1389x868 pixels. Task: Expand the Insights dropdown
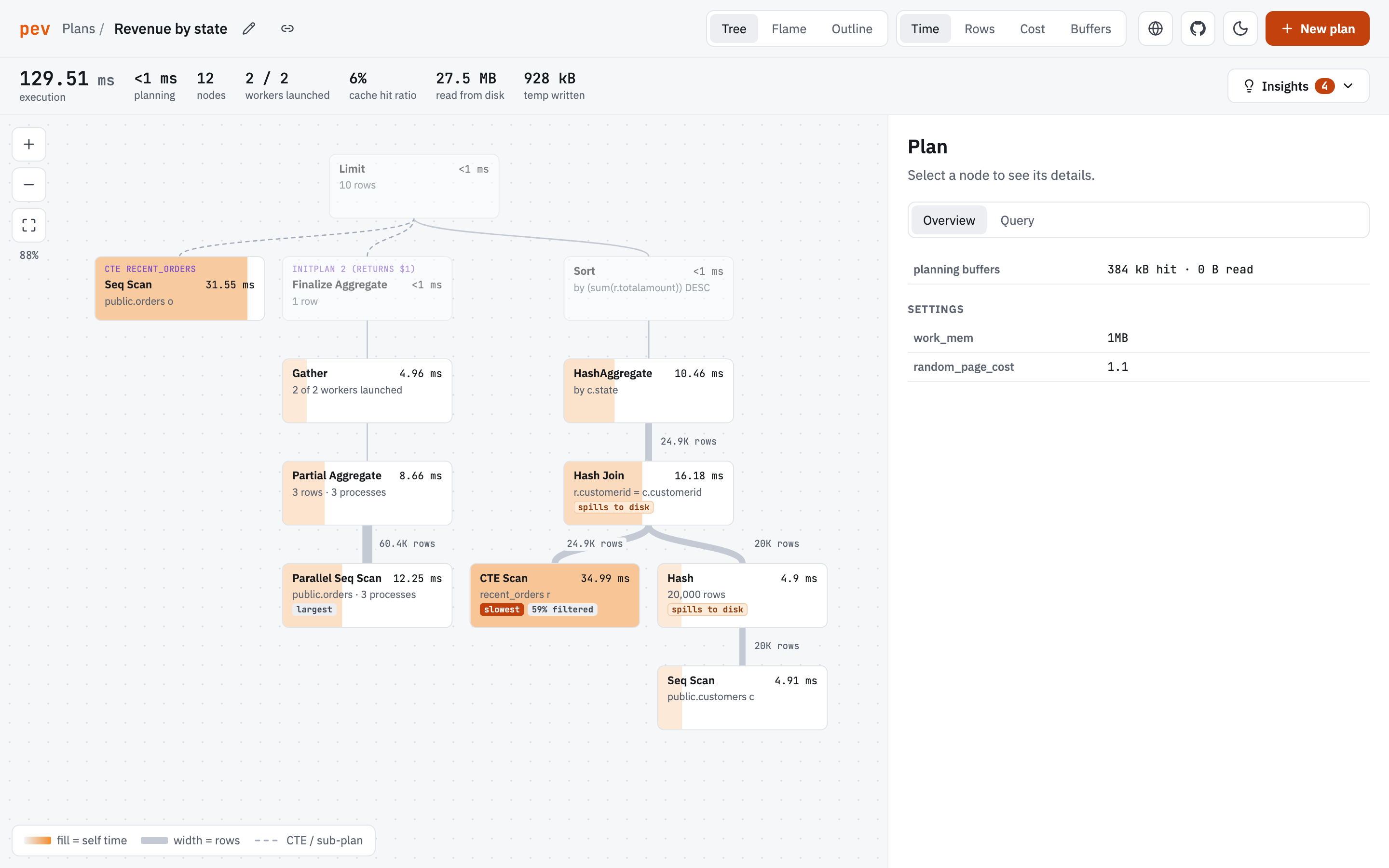(x=1298, y=86)
